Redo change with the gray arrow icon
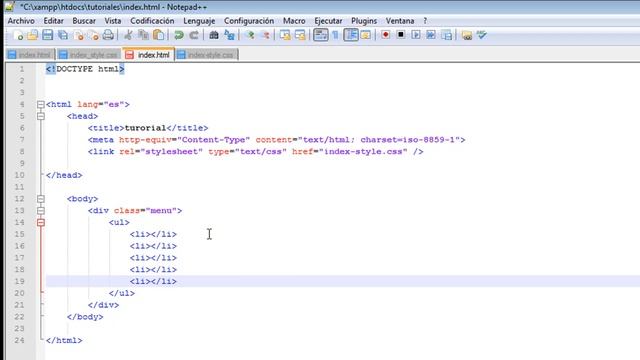The height and width of the screenshot is (360, 640). click(194, 36)
